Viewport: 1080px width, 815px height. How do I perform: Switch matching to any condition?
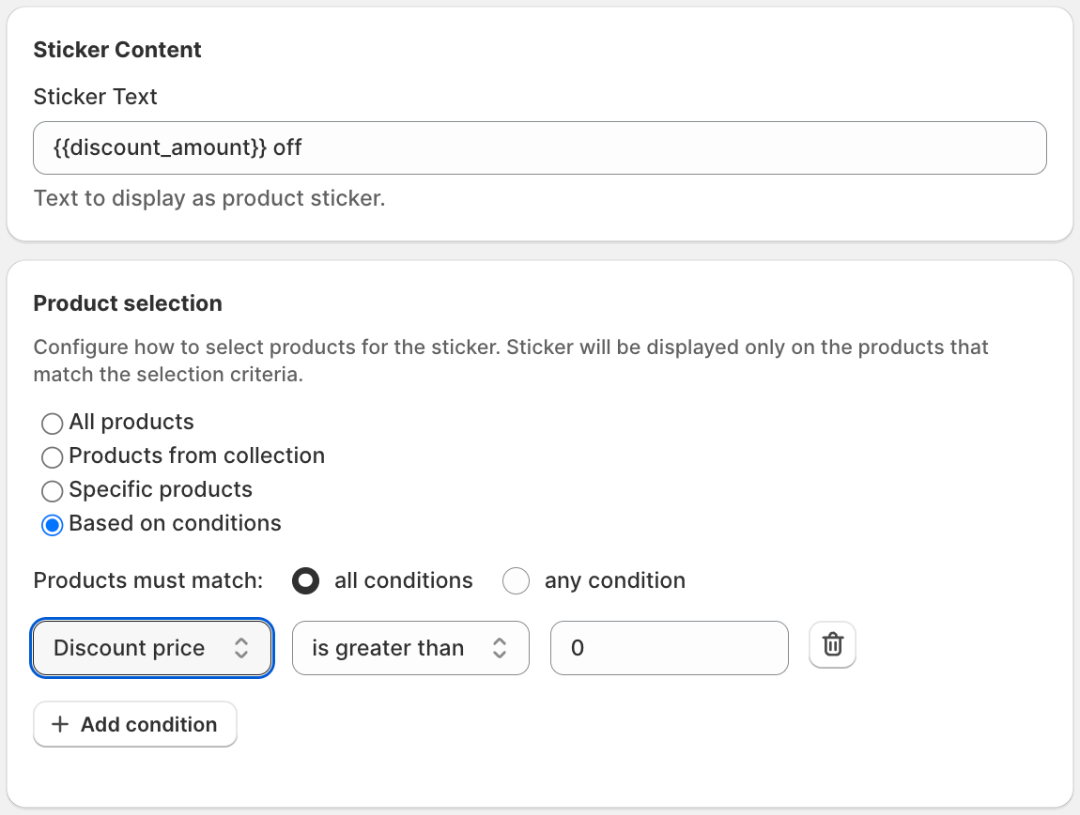516,581
